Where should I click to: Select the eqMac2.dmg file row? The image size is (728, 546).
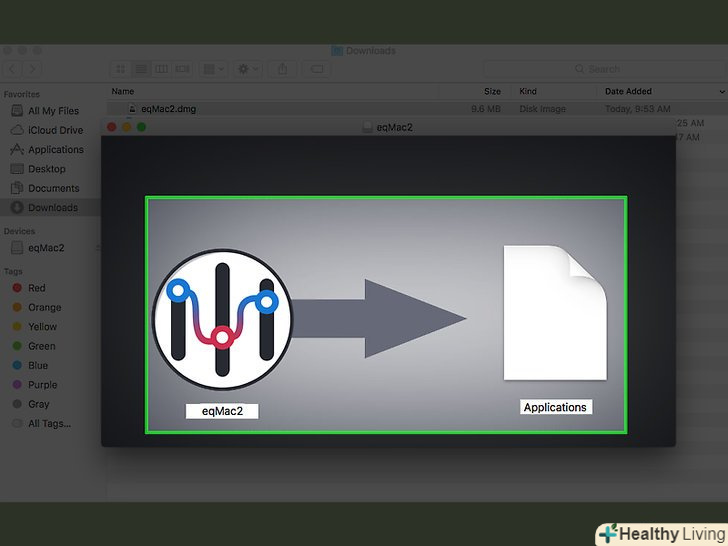pyautogui.click(x=417, y=109)
